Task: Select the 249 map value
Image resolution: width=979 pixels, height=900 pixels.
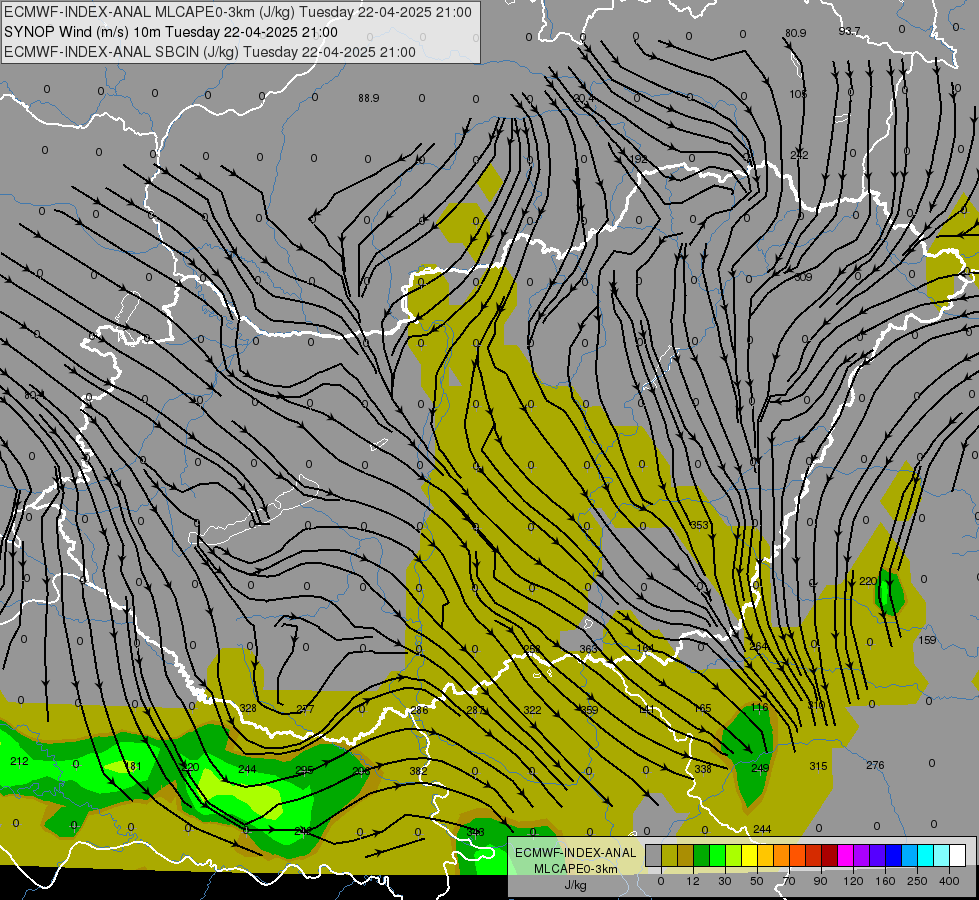Action: (x=760, y=768)
